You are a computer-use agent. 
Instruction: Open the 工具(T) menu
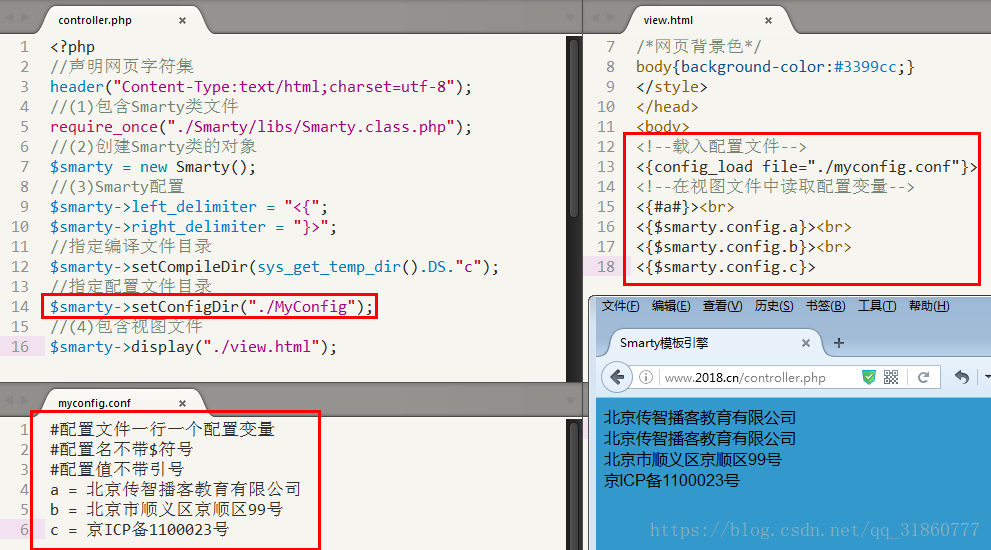pyautogui.click(x=877, y=306)
